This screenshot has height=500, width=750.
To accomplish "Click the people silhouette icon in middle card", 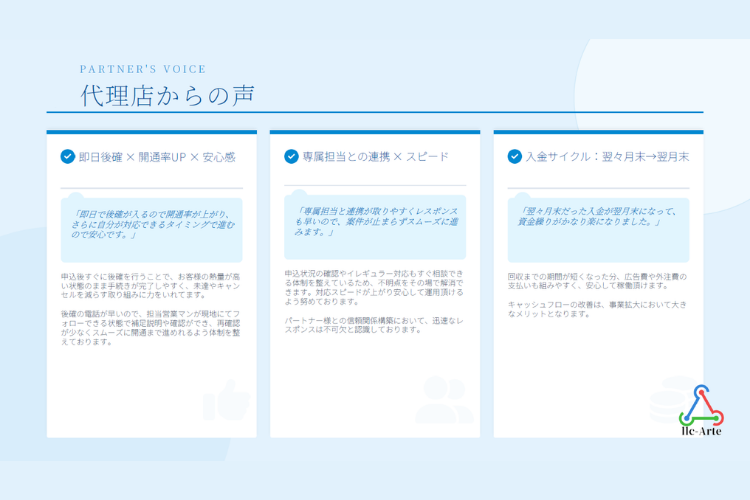I will point(443,399).
